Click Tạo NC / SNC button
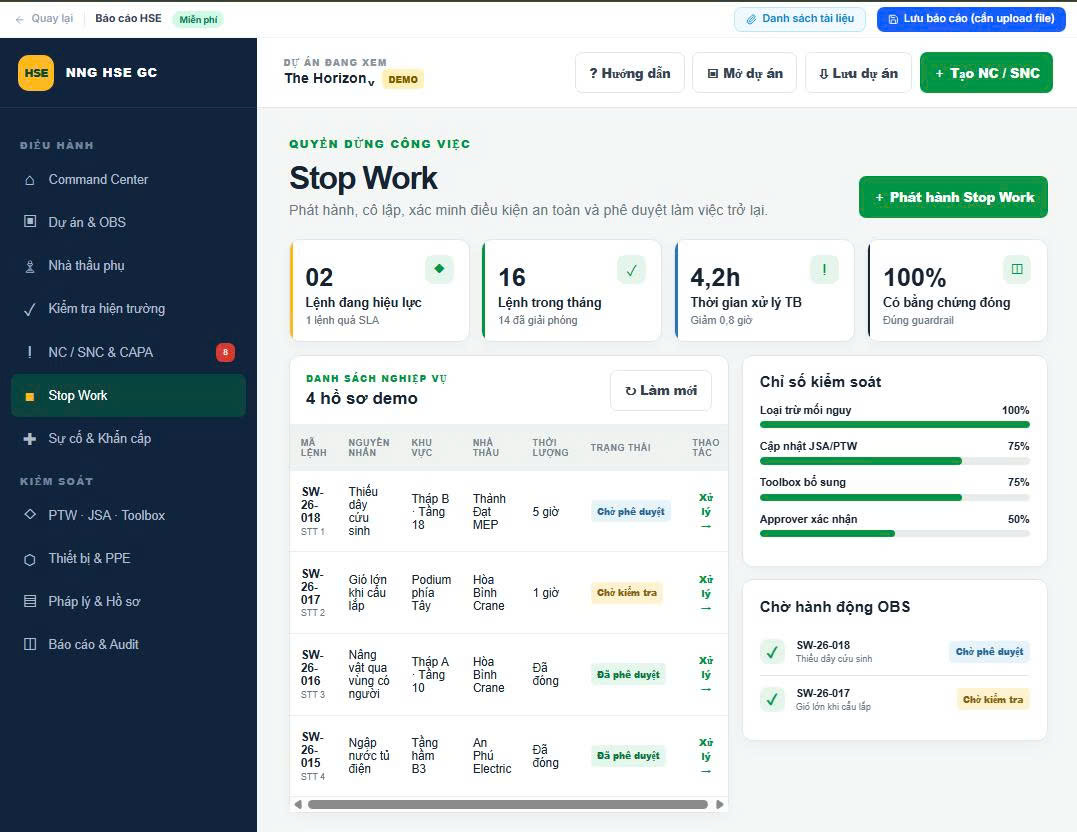 coord(986,73)
